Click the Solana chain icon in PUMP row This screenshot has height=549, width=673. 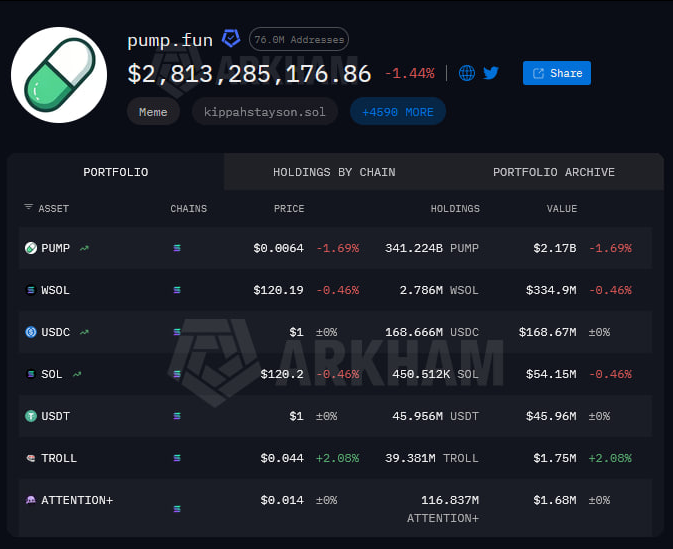click(x=177, y=248)
